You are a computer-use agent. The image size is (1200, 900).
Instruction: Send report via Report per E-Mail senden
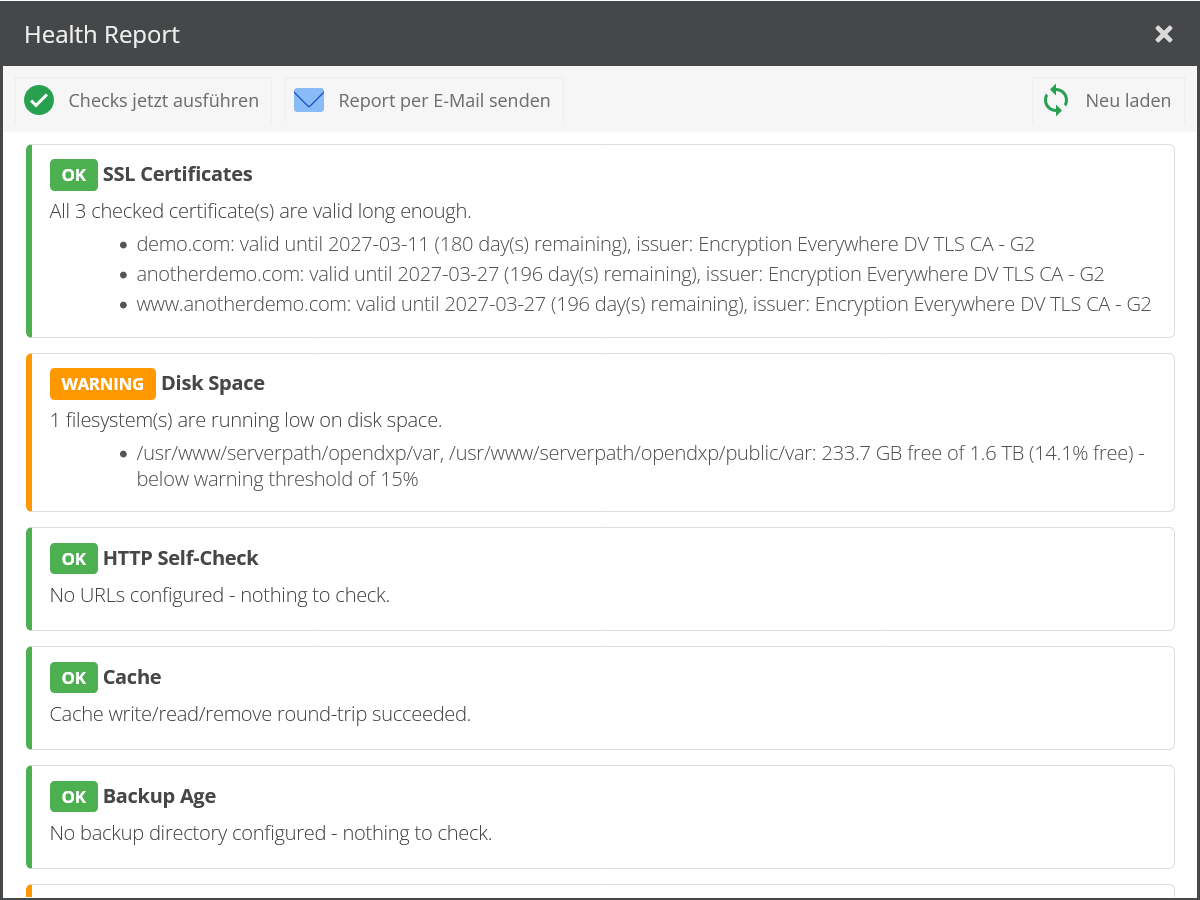(x=424, y=100)
